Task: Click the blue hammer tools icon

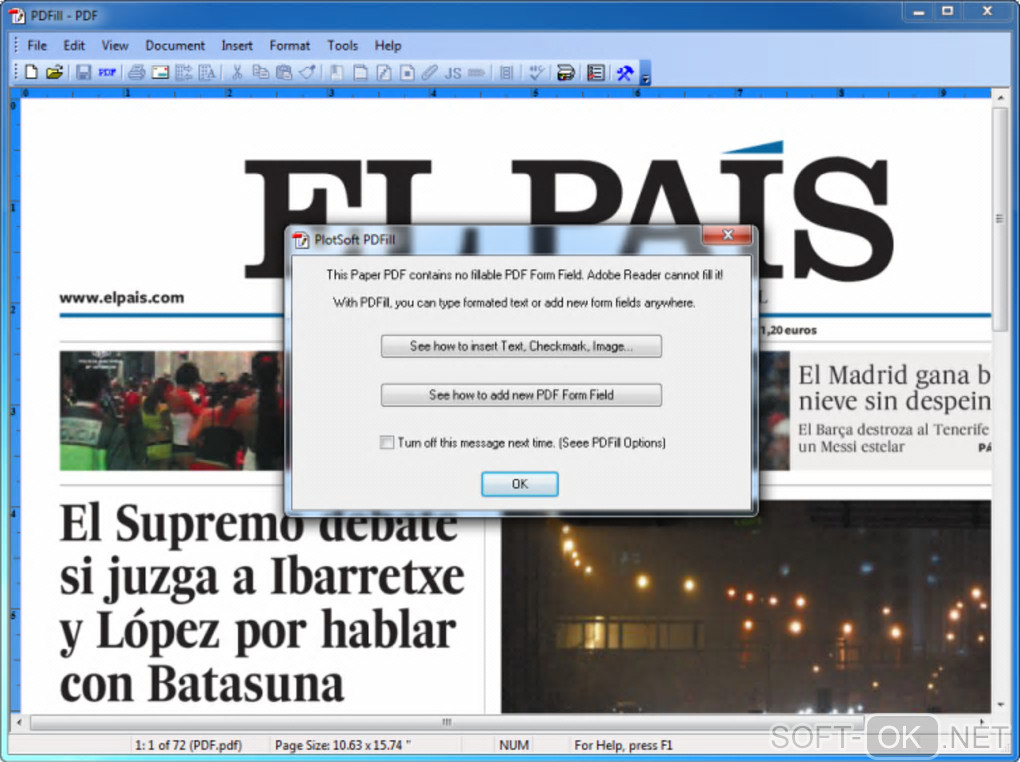Action: click(x=624, y=72)
